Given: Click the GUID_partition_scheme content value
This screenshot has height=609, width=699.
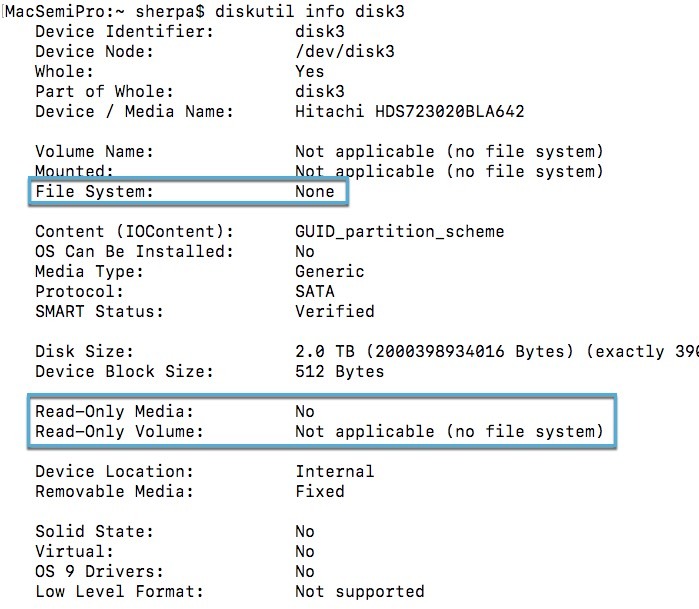Looking at the screenshot, I should click(400, 231).
